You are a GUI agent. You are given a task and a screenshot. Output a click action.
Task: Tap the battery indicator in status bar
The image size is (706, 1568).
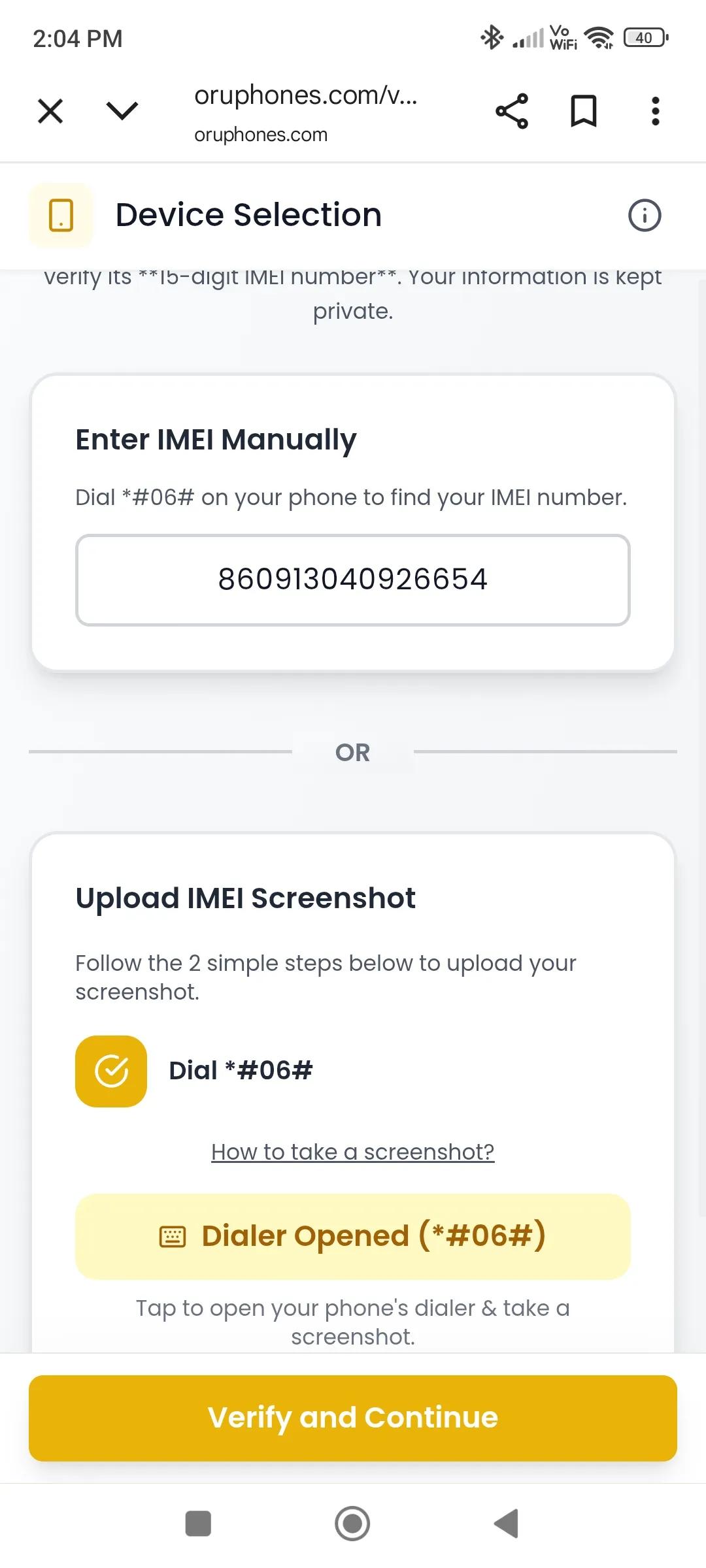click(646, 38)
